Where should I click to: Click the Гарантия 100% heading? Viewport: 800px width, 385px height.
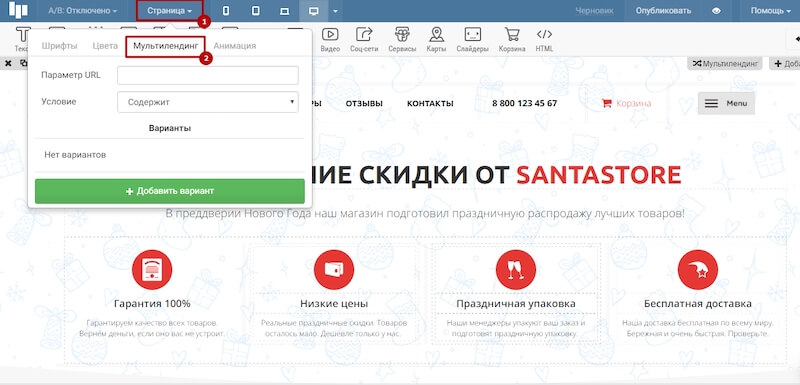(x=152, y=304)
